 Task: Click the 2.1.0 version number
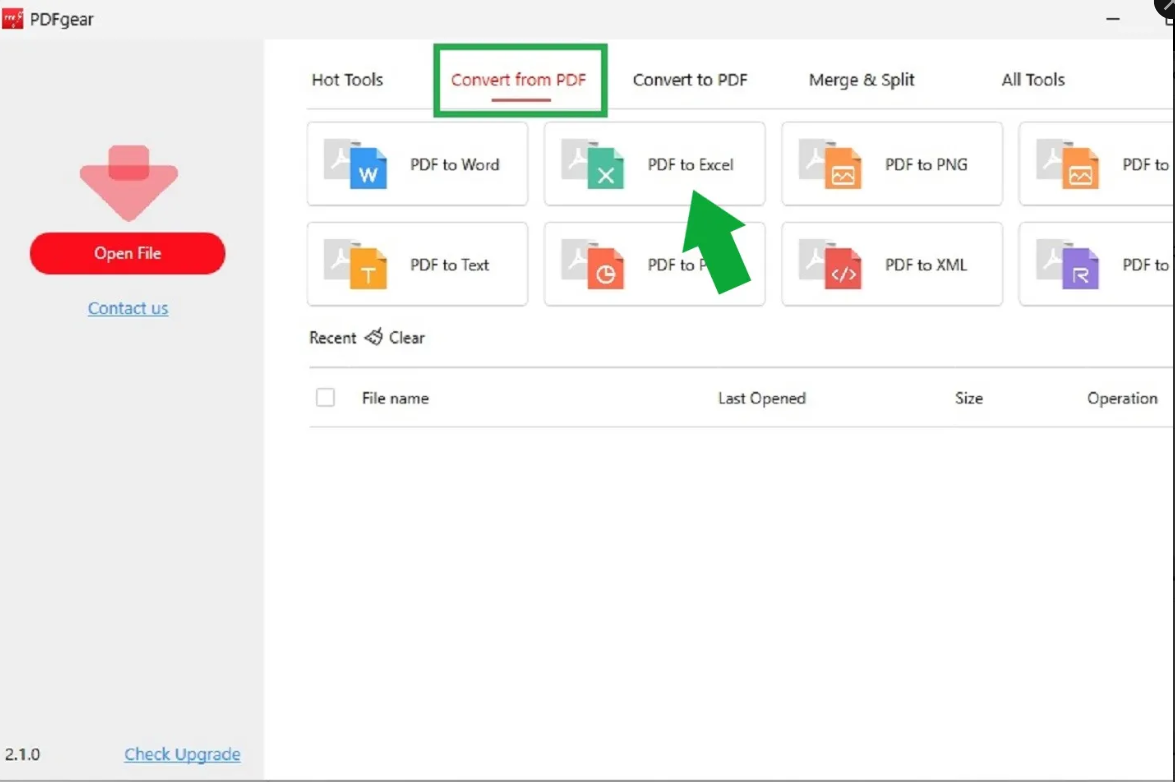coord(22,754)
